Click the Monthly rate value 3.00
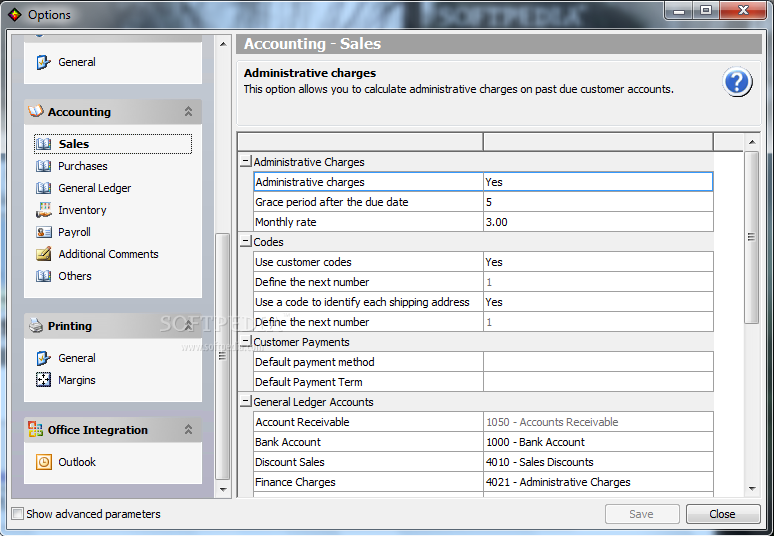 [598, 222]
